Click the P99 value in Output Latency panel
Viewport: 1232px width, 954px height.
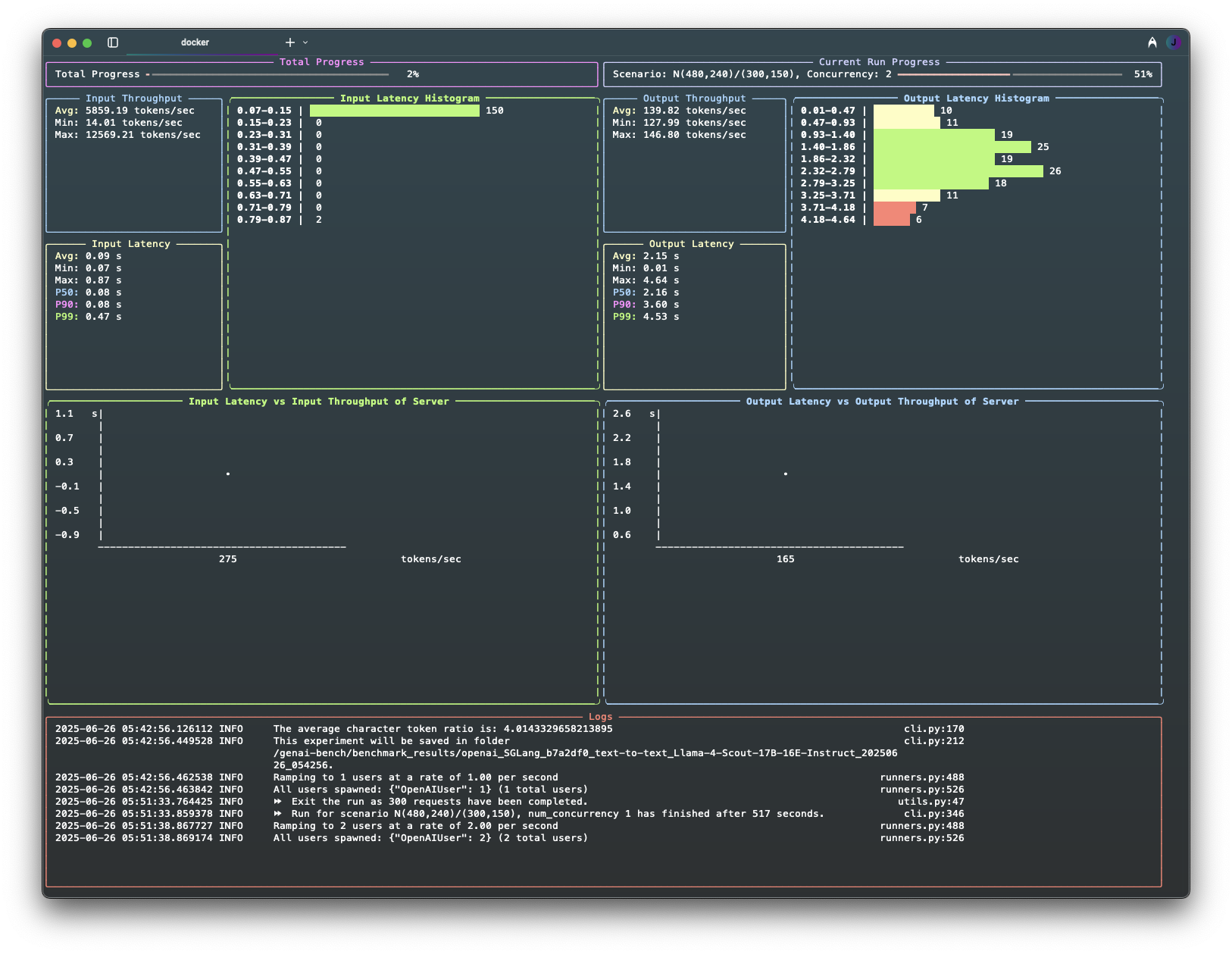click(646, 317)
